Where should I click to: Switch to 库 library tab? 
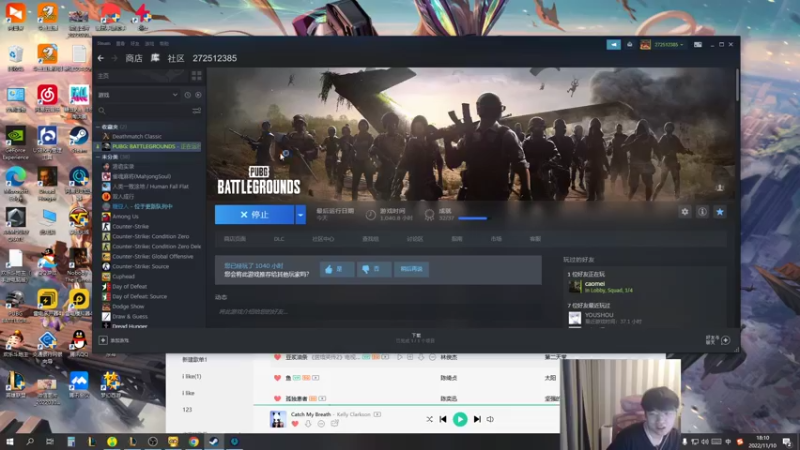click(x=155, y=58)
